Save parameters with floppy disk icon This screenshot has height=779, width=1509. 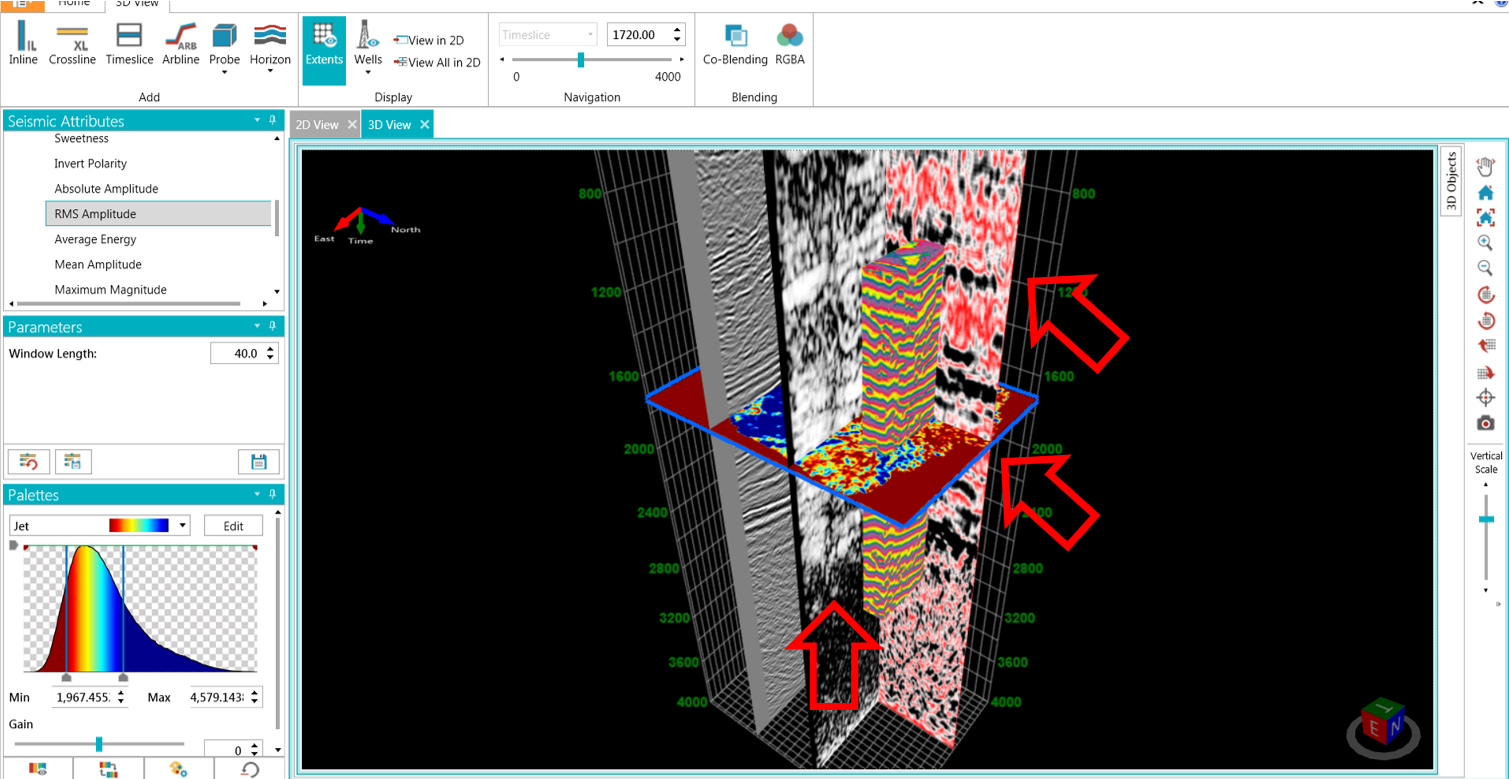[x=259, y=461]
